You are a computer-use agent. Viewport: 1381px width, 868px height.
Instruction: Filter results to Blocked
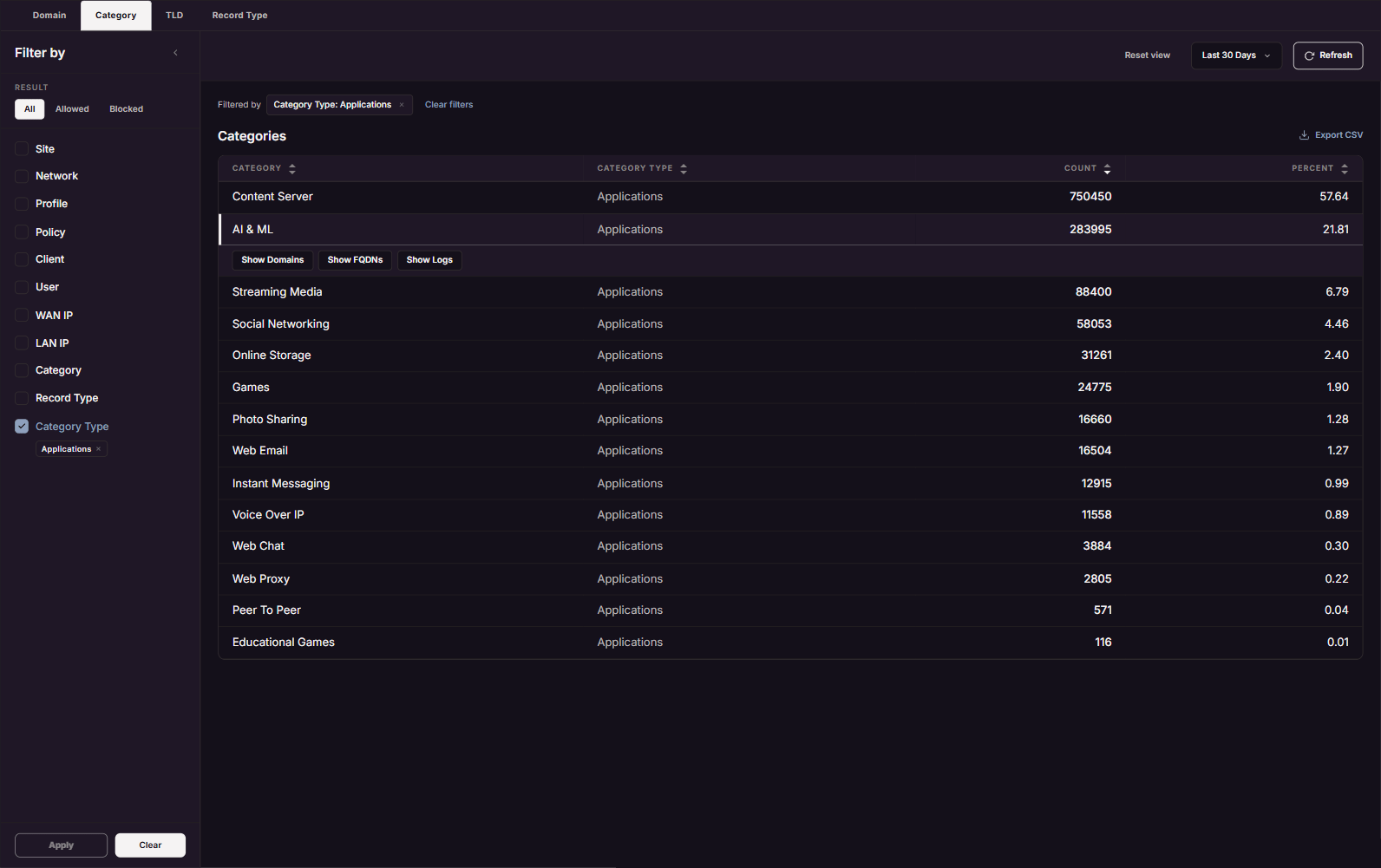[127, 109]
